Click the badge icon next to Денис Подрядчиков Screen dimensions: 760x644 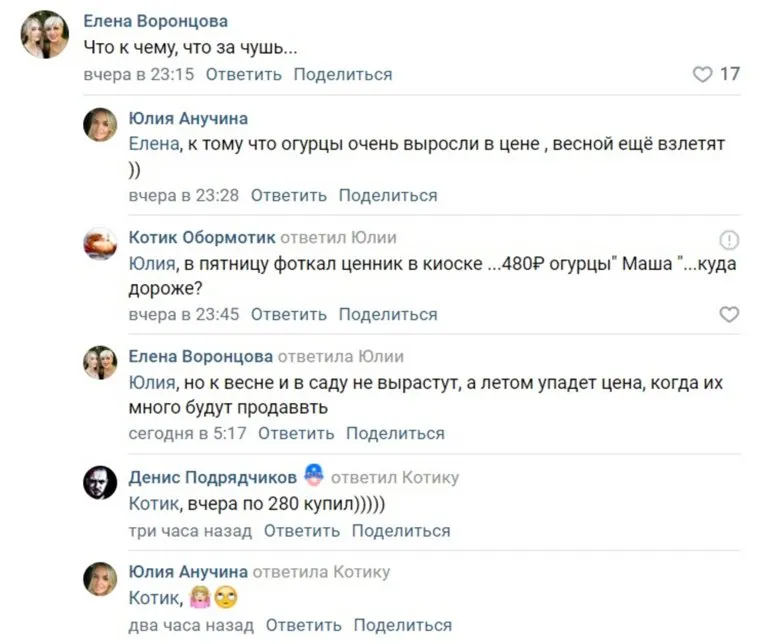pos(313,476)
